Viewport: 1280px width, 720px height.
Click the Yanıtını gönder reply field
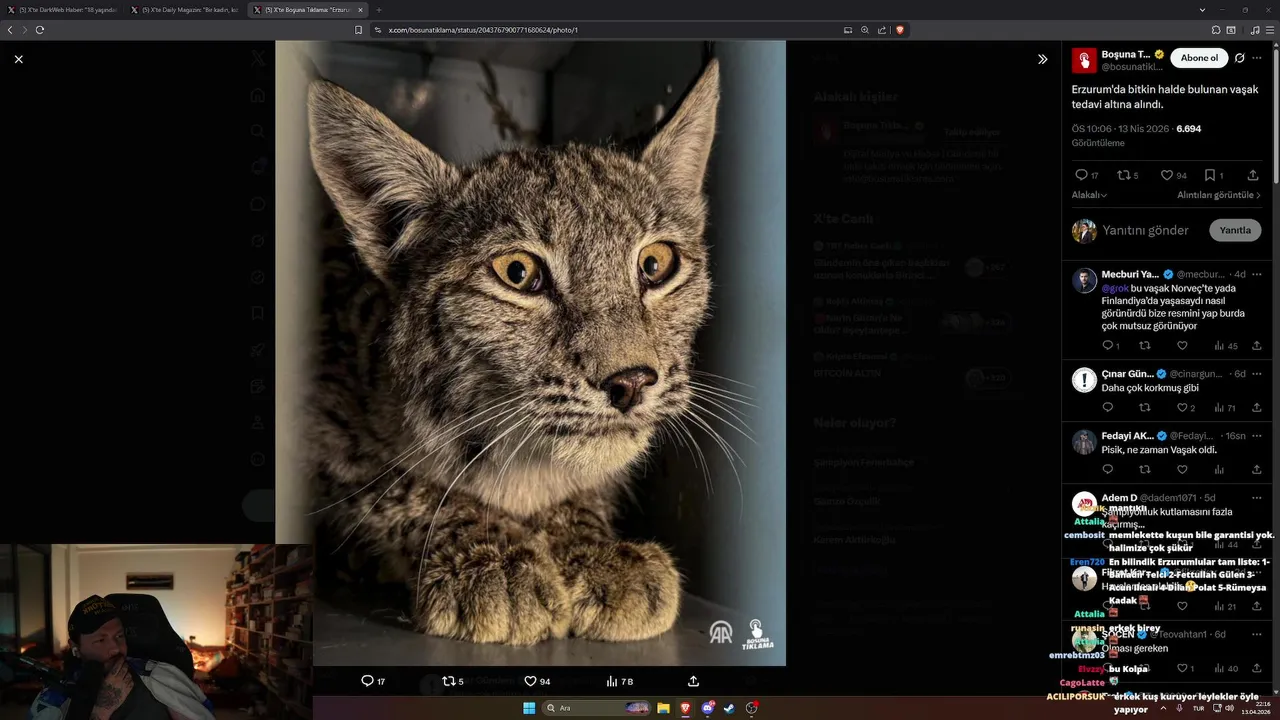click(1146, 230)
